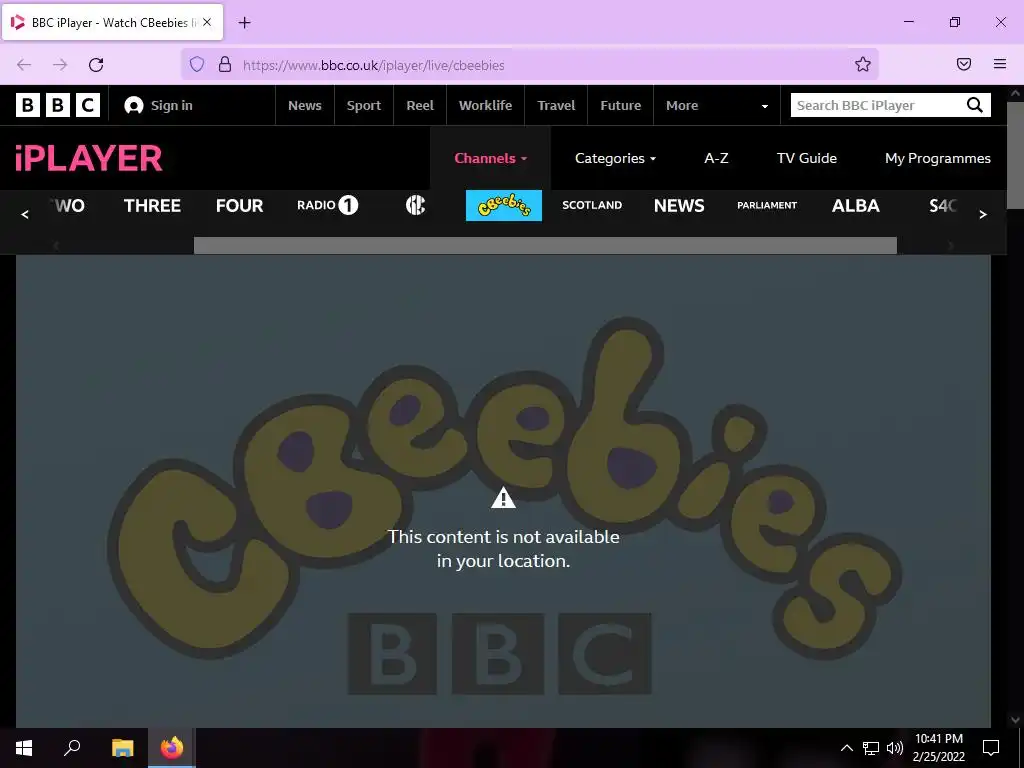This screenshot has height=768, width=1024.
Task: Click the channel strip right arrow
Action: tap(983, 214)
